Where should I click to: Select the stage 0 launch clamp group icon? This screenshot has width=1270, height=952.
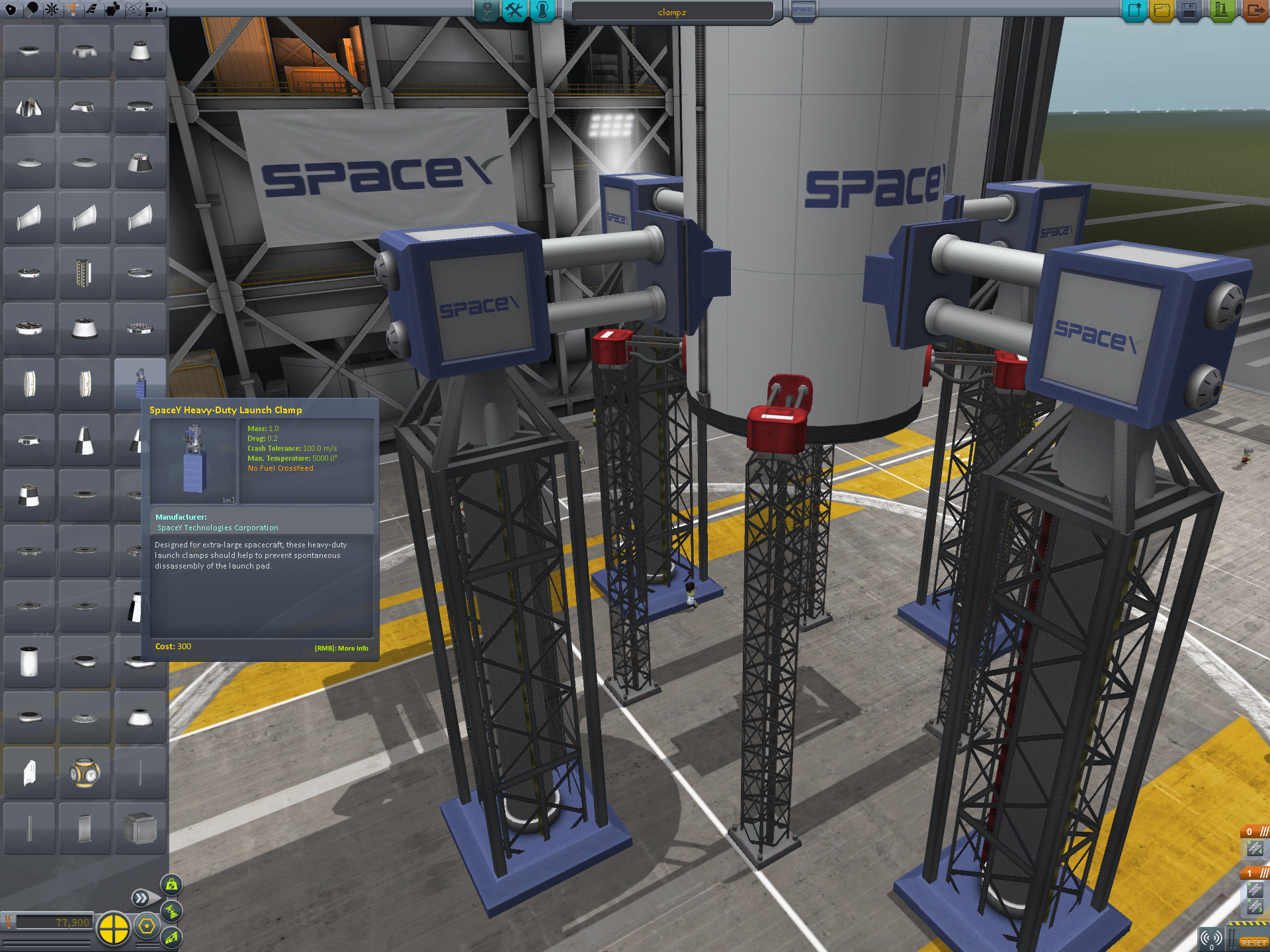pyautogui.click(x=1255, y=849)
